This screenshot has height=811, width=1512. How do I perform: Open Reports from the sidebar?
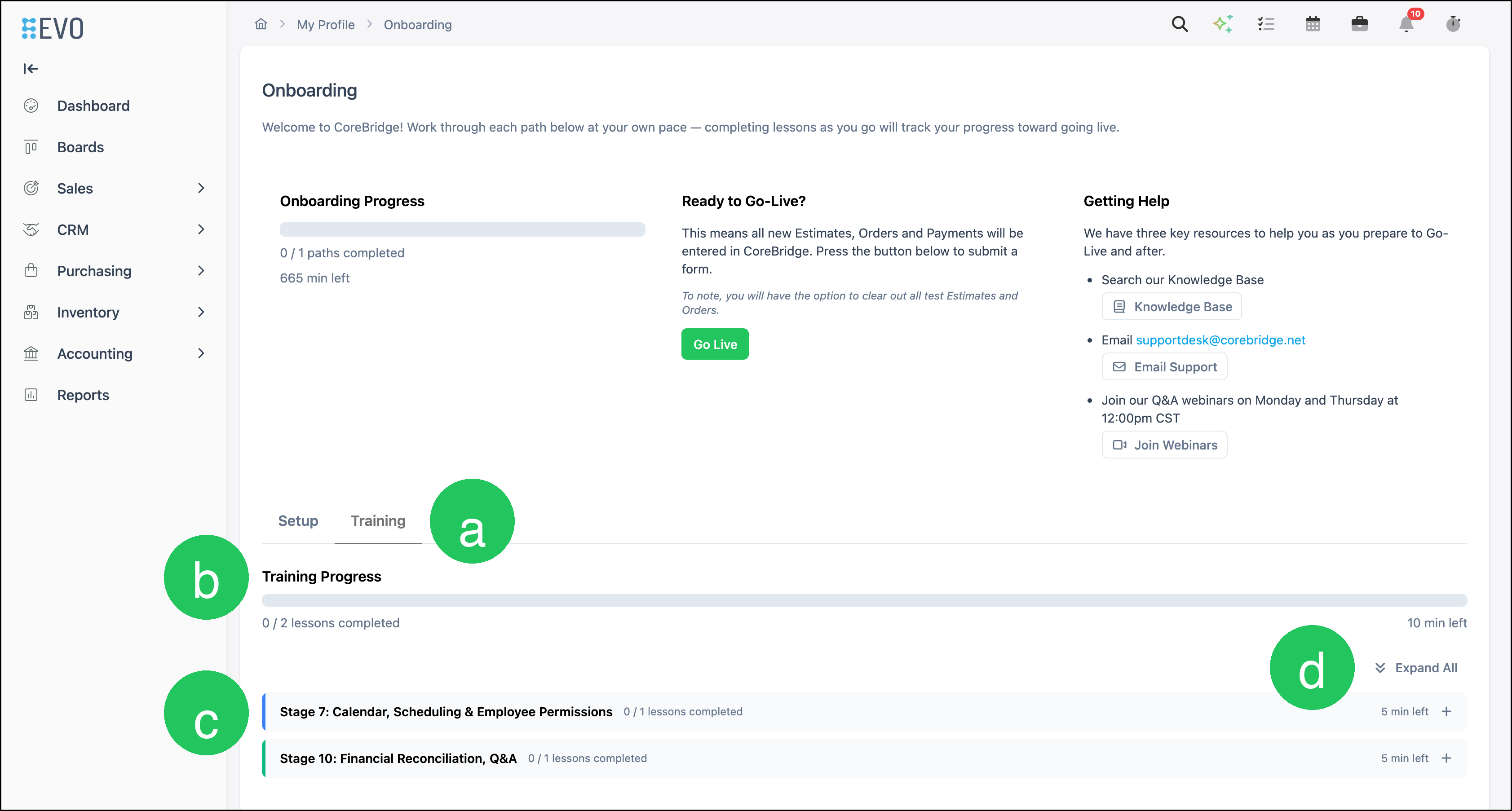[83, 395]
